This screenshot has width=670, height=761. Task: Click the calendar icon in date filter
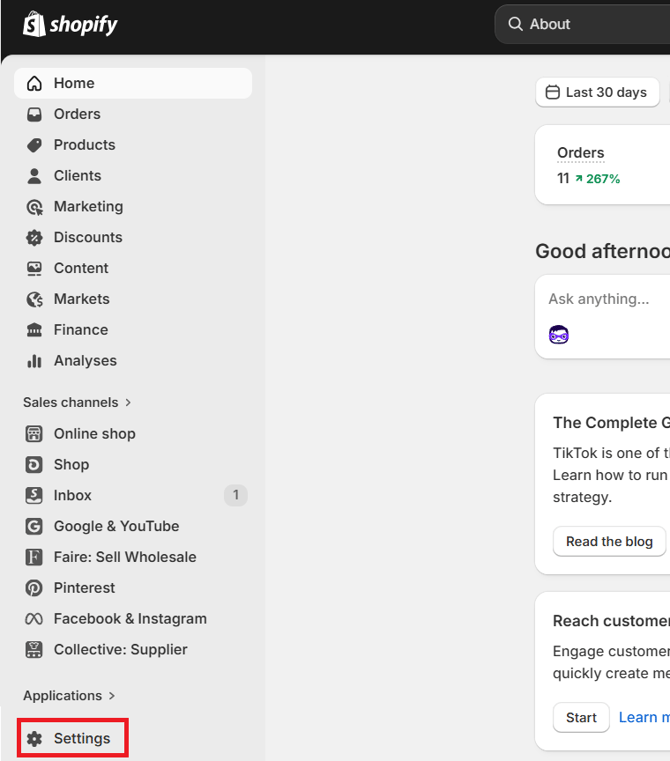(x=553, y=92)
